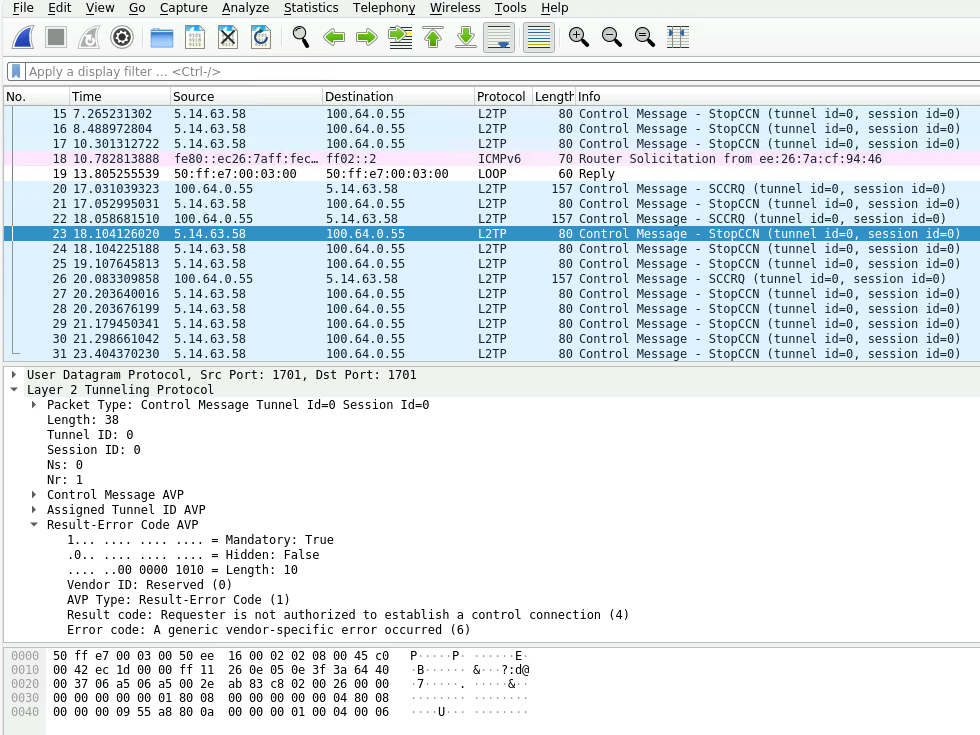
Task: Zoom in on packet list text
Action: pyautogui.click(x=578, y=38)
